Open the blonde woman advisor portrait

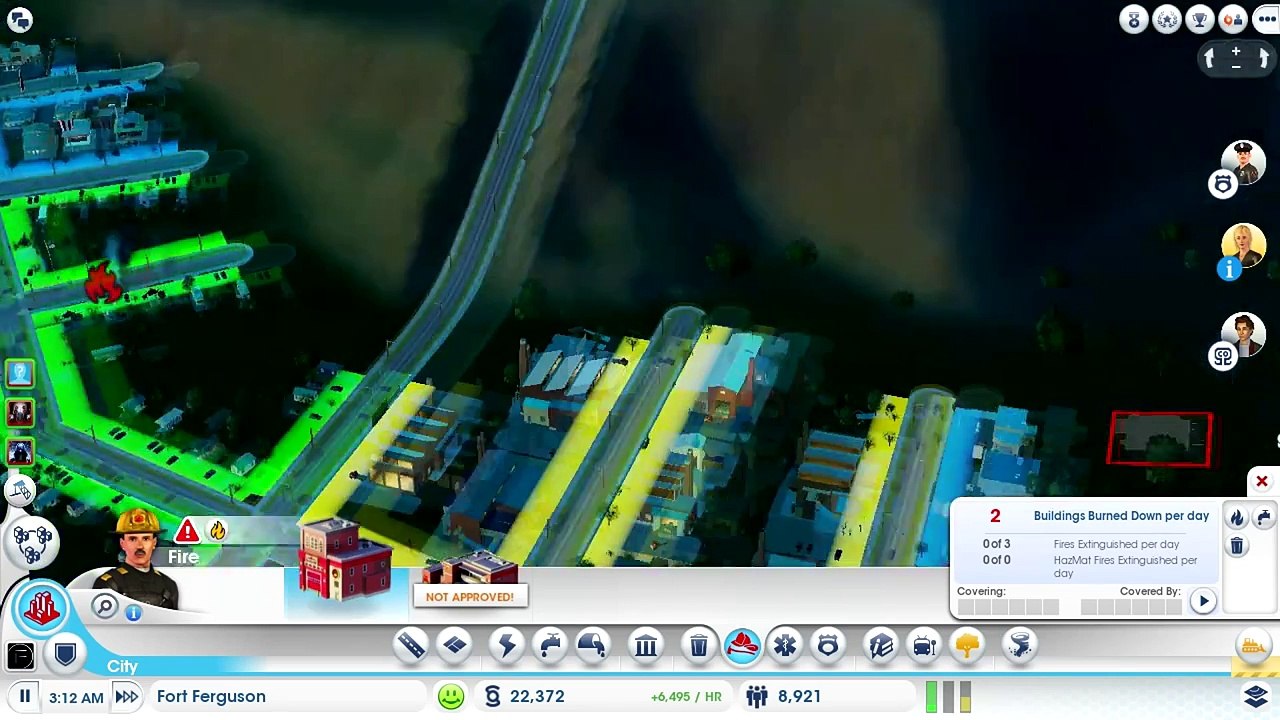[x=1244, y=246]
